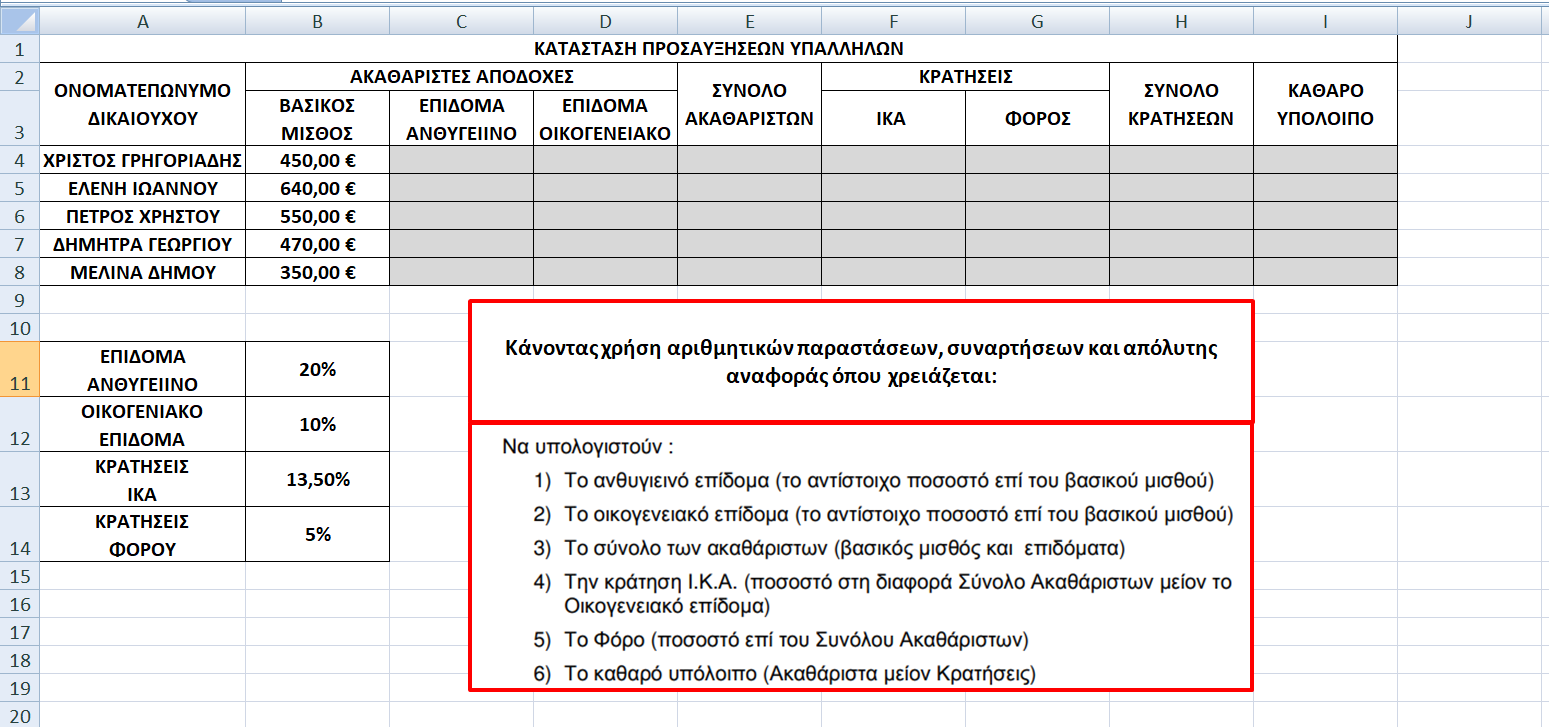Image resolution: width=1549 pixels, height=727 pixels.
Task: Click the title cell ΚΑΤΑΣΤΑΣΗ ΠΡΟΣΑΥΞΗΣΕΩΝ ΥΠΑΛΛΗΛΩΝ
Action: 718,48
